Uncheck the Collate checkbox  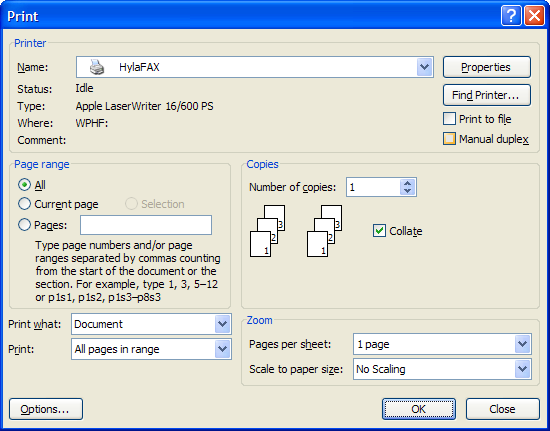[379, 231]
